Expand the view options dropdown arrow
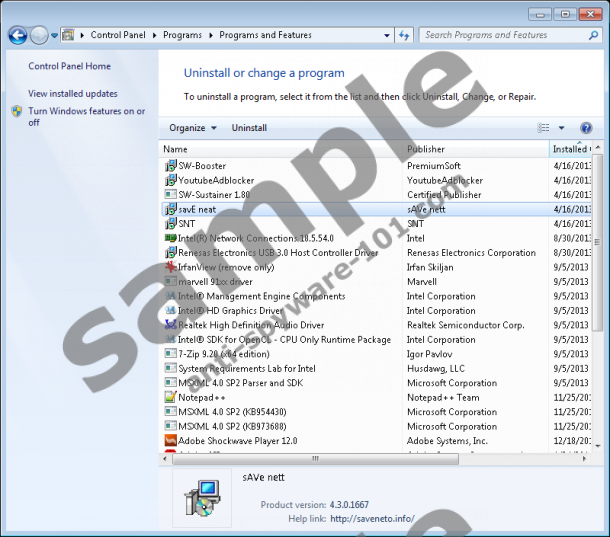The height and width of the screenshot is (537, 610). click(561, 128)
